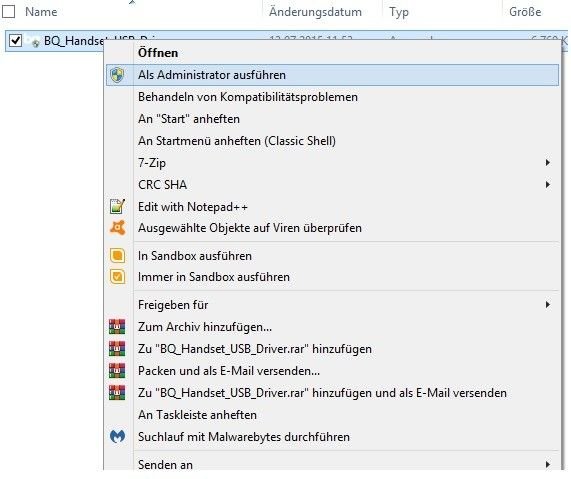Screen dimensions: 571x479
Task: Toggle the select-all checkbox beside Name
Action: tap(8, 11)
